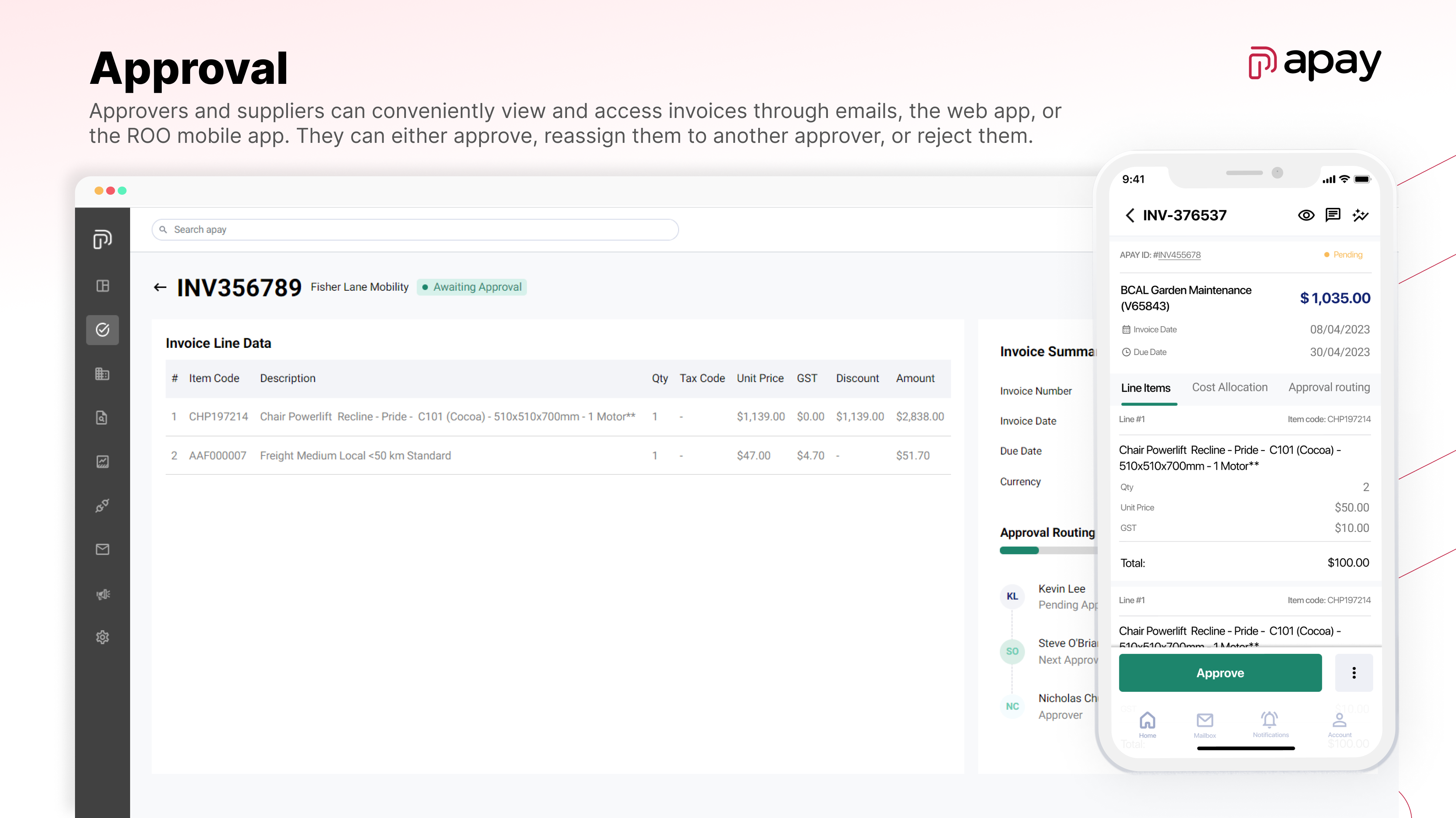The image size is (1456, 818).
Task: Open the three-dot more options menu
Action: [1354, 672]
